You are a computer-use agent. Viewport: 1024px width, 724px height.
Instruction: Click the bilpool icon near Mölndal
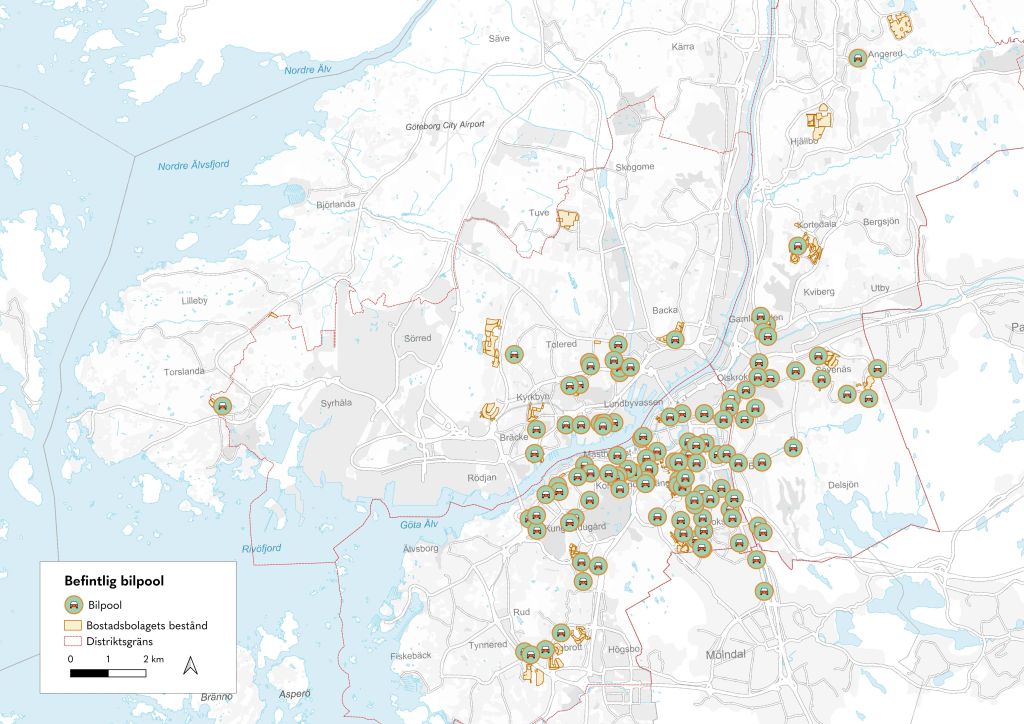point(763,591)
